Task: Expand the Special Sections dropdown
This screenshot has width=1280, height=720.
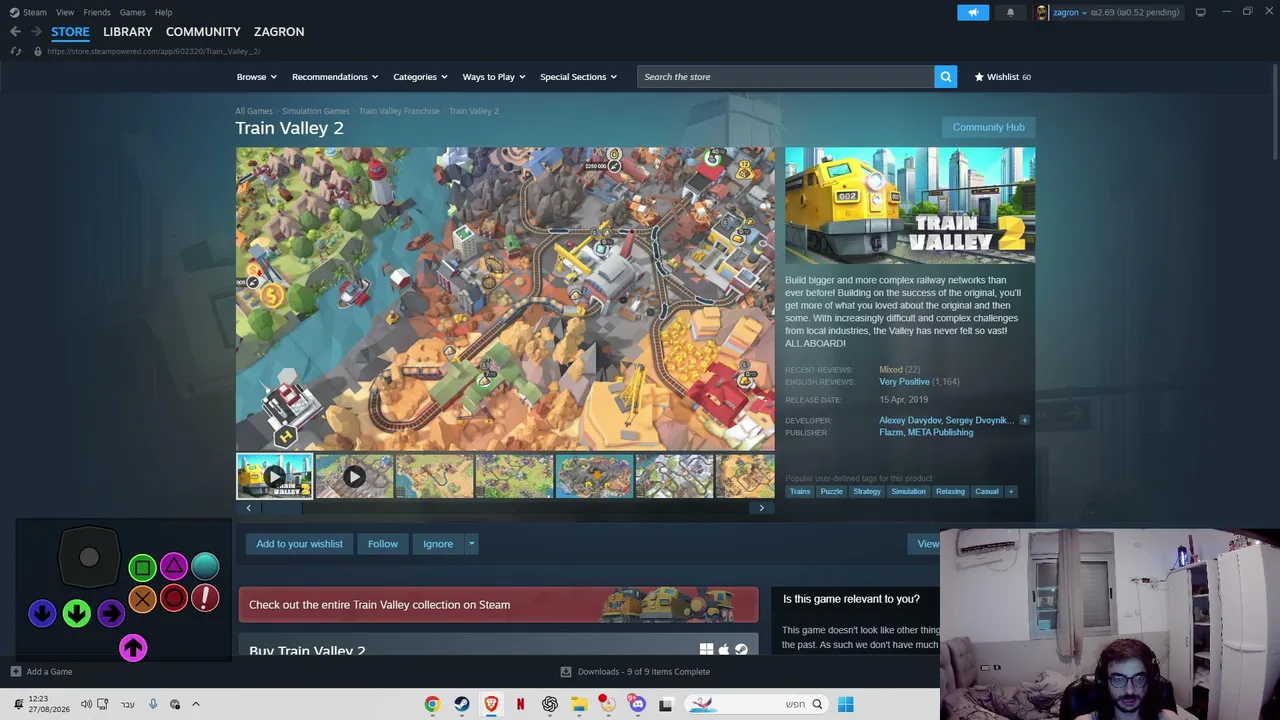Action: (578, 77)
